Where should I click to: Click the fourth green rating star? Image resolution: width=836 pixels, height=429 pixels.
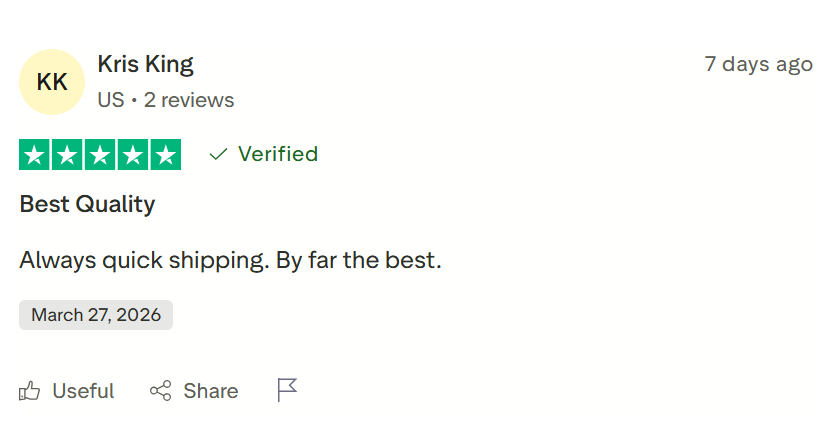coord(132,155)
